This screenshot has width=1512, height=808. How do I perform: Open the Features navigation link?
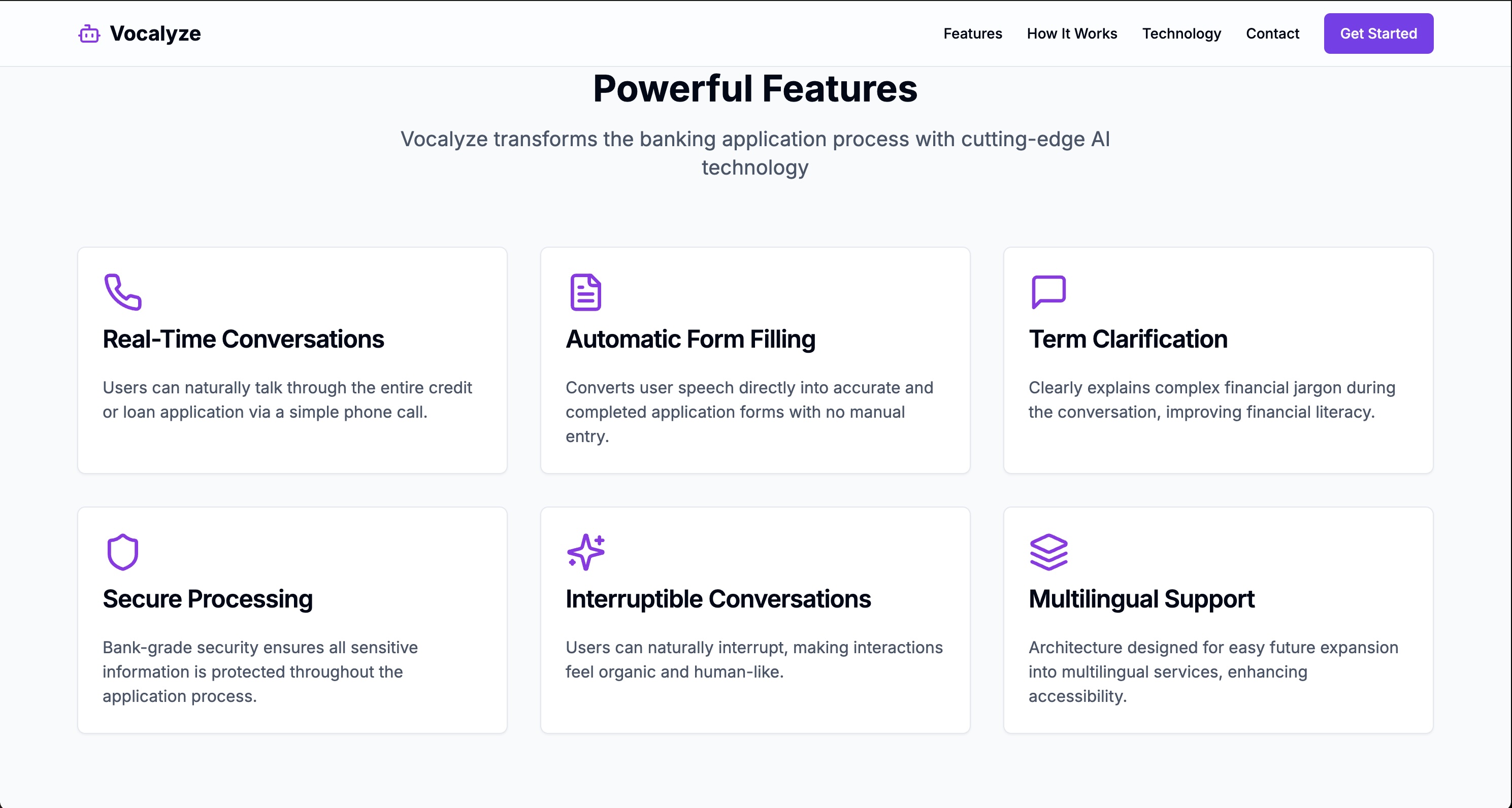(973, 33)
